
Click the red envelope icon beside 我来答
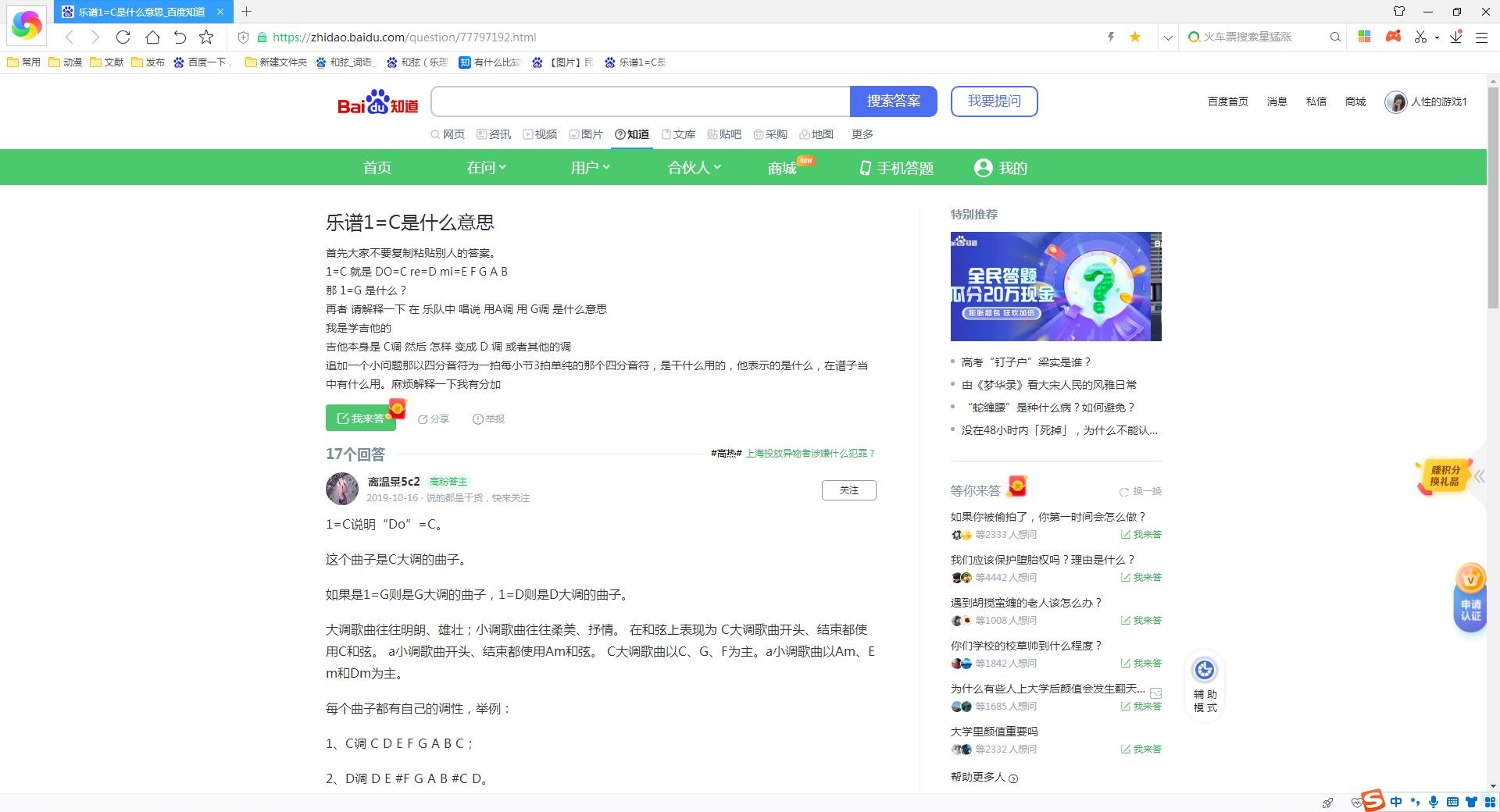coord(398,408)
